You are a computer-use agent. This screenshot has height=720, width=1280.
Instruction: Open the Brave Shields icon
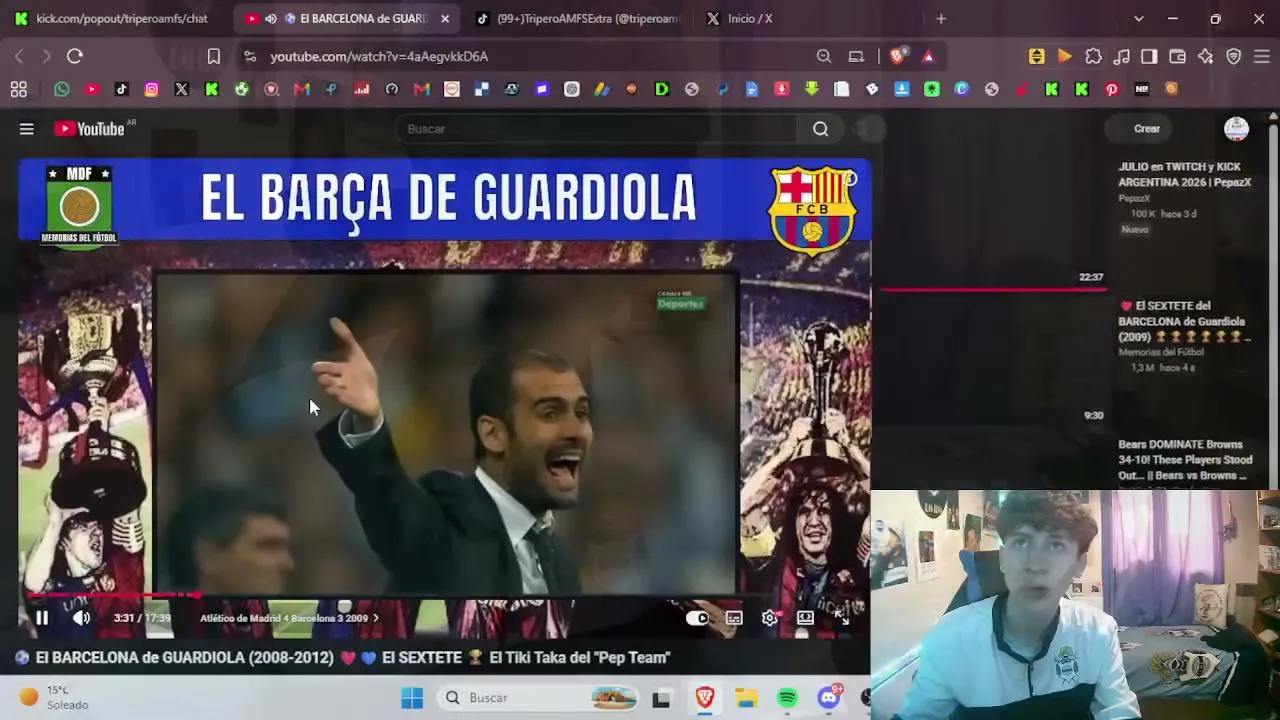(897, 57)
